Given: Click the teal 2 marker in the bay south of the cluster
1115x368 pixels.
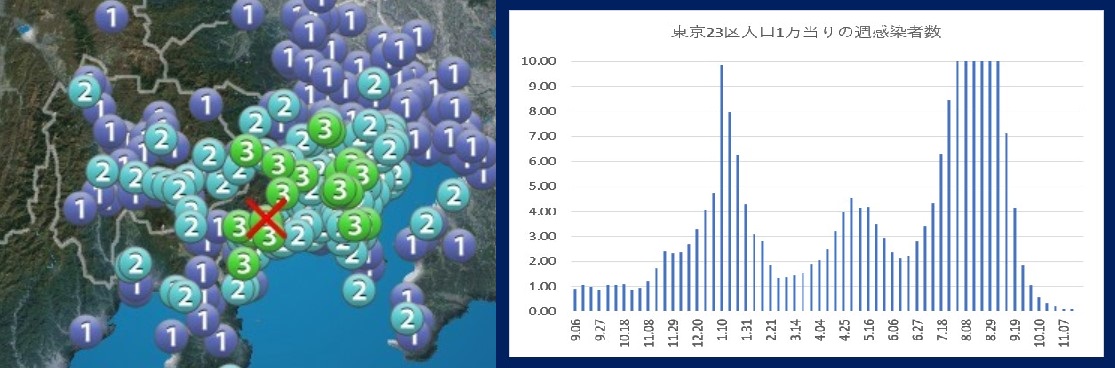Looking at the screenshot, I should tap(359, 289).
